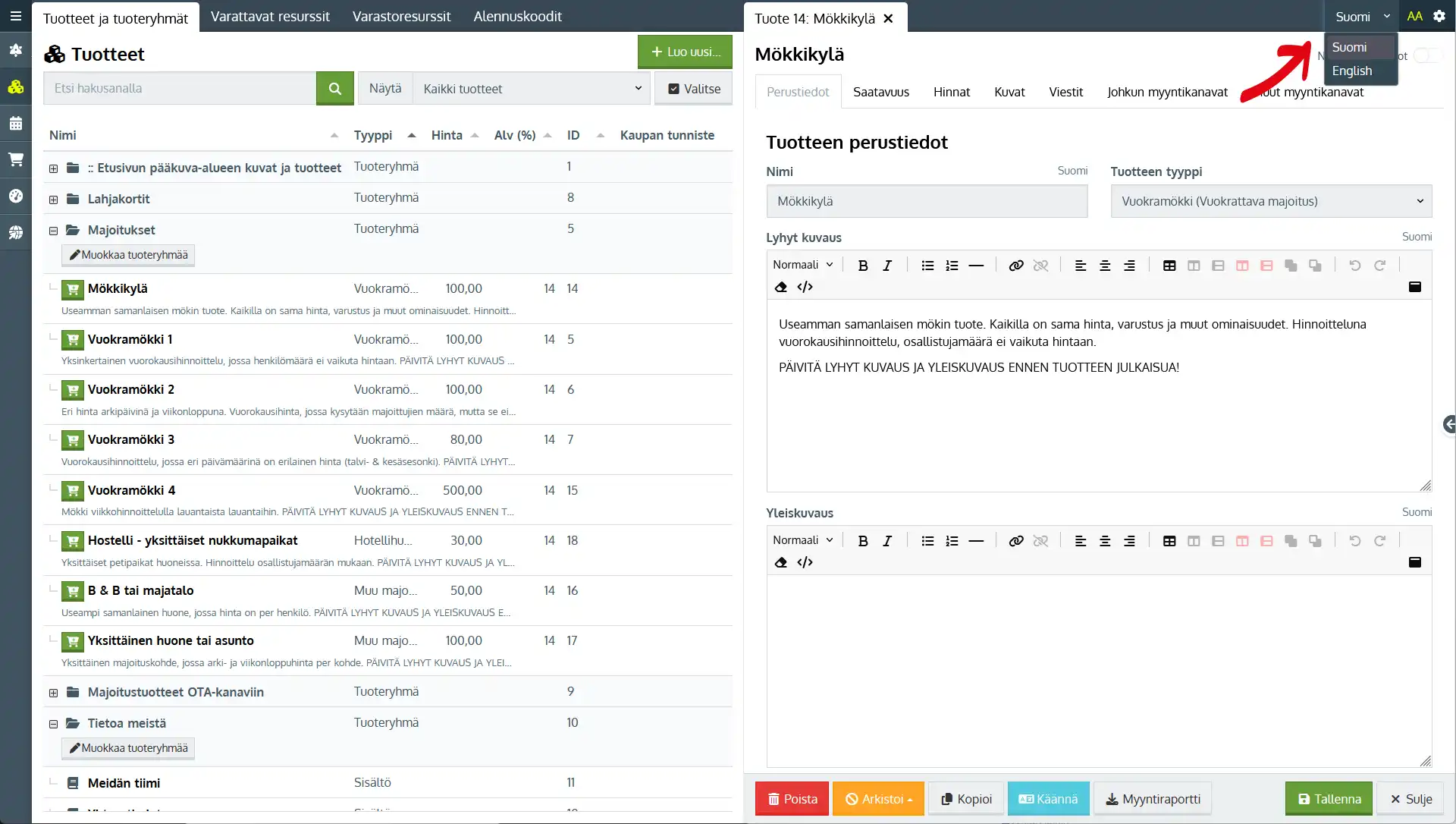The height and width of the screenshot is (824, 1456).
Task: Open calendar icon in left sidebar
Action: 15,124
